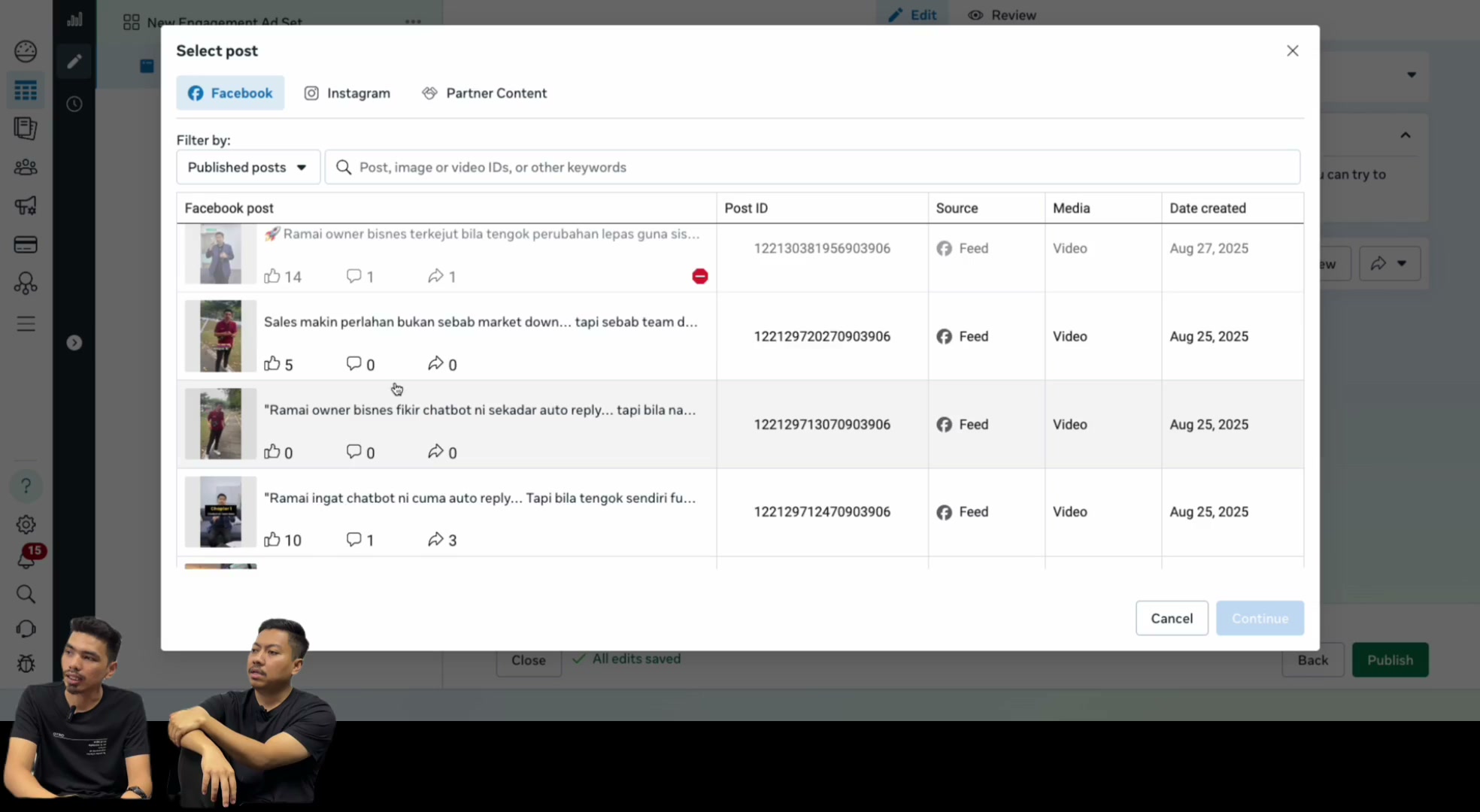Click post ID 122129713070903906
This screenshot has height=812, width=1480.
click(822, 424)
